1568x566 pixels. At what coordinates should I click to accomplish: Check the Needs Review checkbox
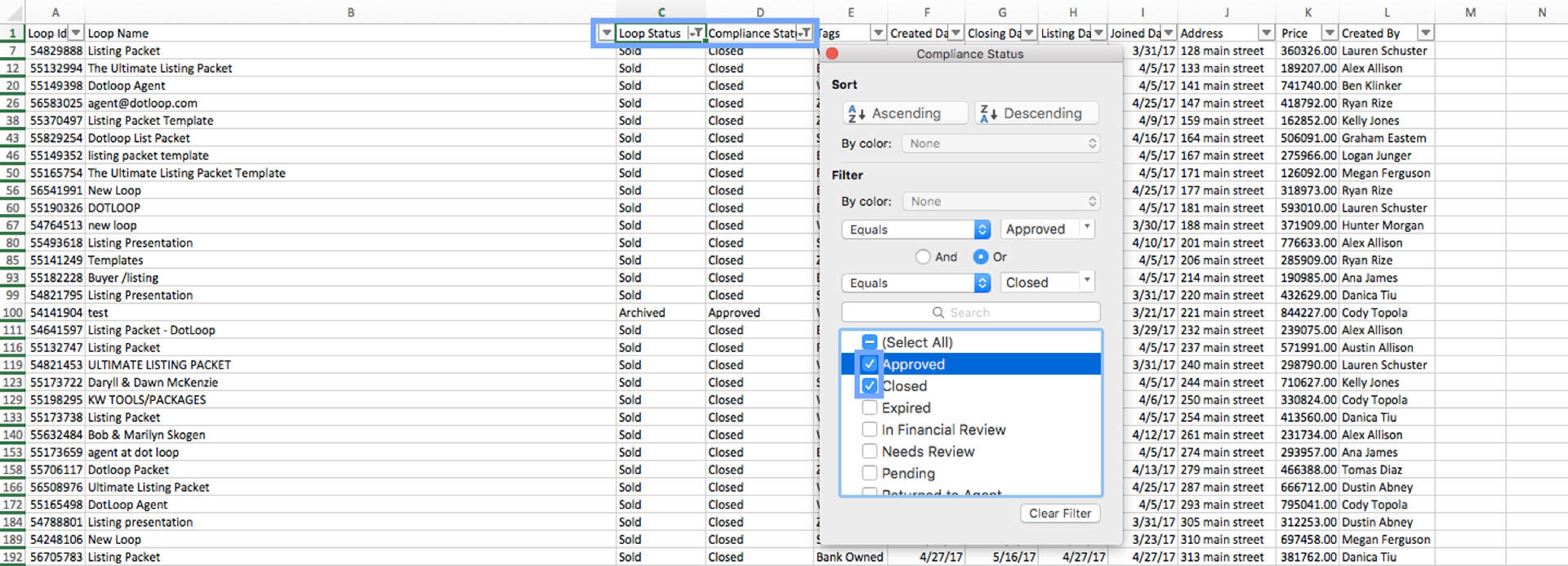(x=870, y=452)
